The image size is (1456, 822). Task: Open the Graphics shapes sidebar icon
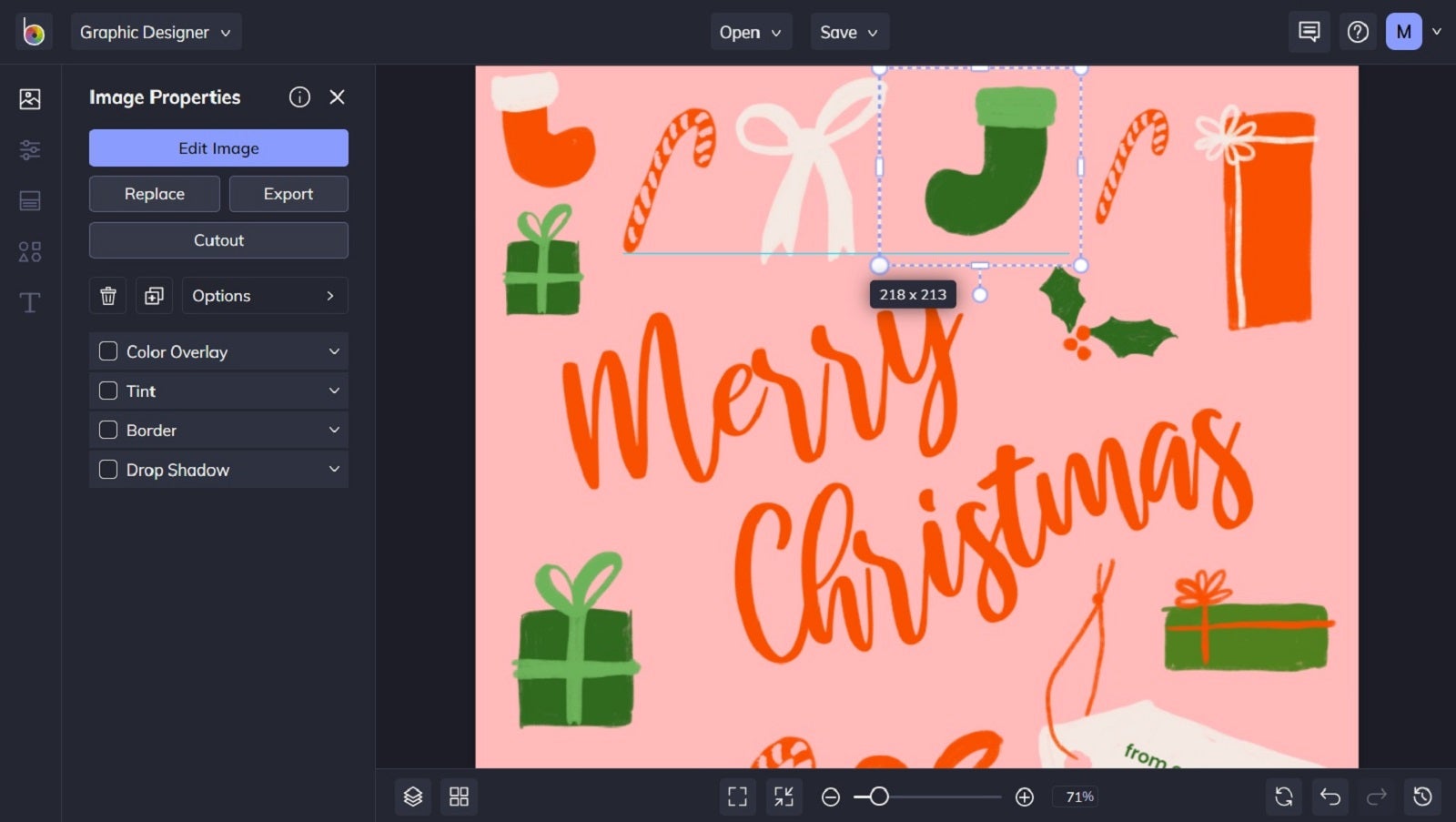tap(30, 251)
